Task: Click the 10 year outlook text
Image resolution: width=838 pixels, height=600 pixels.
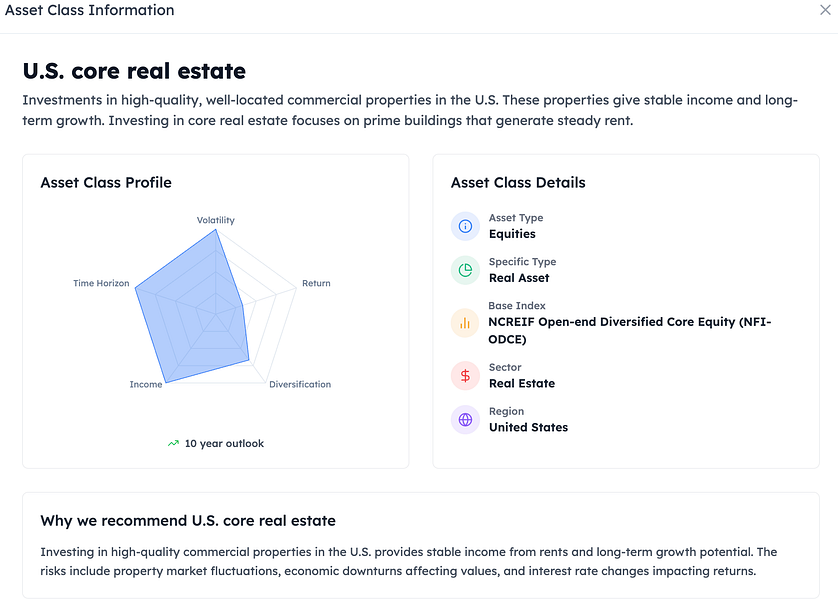Action: (224, 443)
